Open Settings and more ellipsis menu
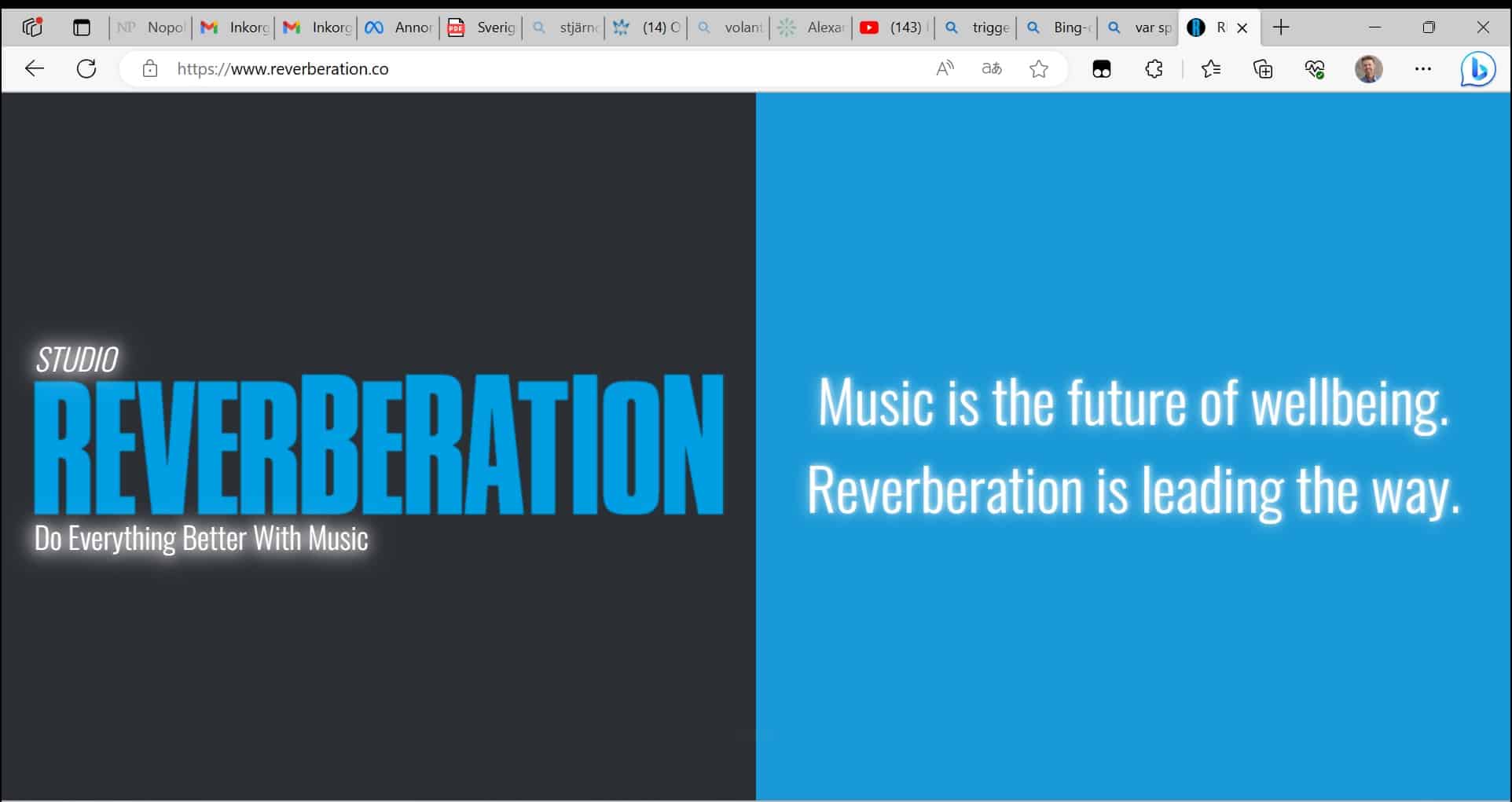This screenshot has width=1512, height=802. 1422,69
